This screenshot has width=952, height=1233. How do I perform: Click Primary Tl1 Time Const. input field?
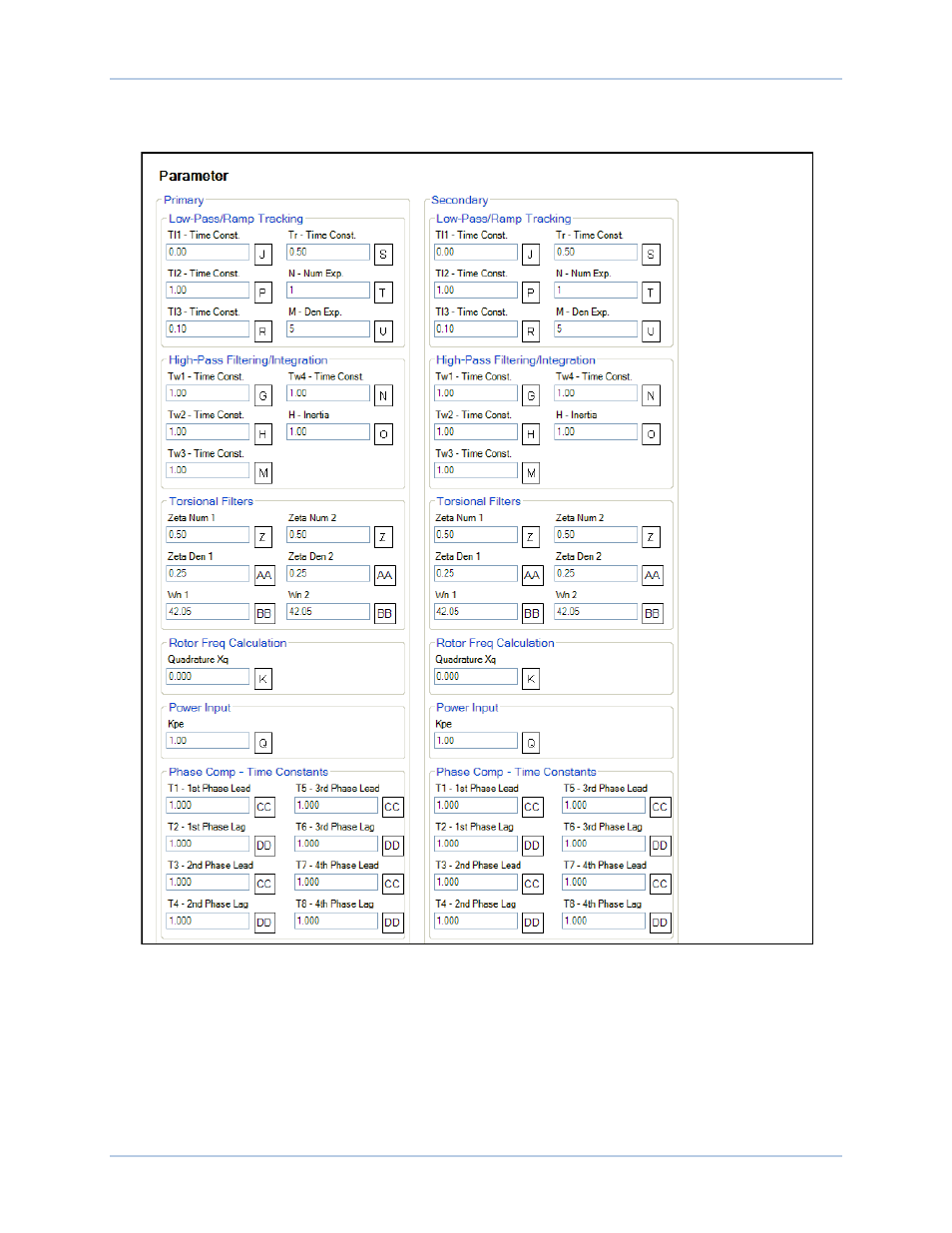click(x=208, y=253)
